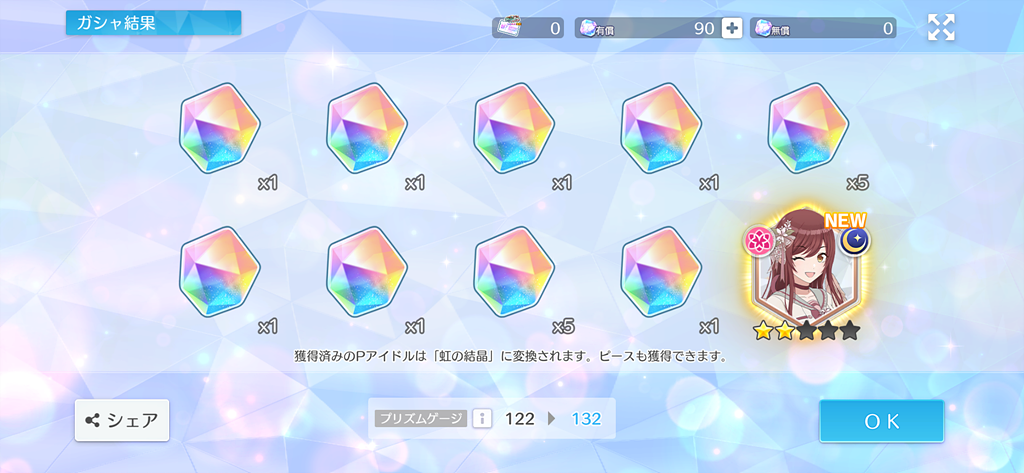Viewport: 1024px width, 473px height.
Task: Click the free jewel (無償) icon
Action: pyautogui.click(x=763, y=27)
